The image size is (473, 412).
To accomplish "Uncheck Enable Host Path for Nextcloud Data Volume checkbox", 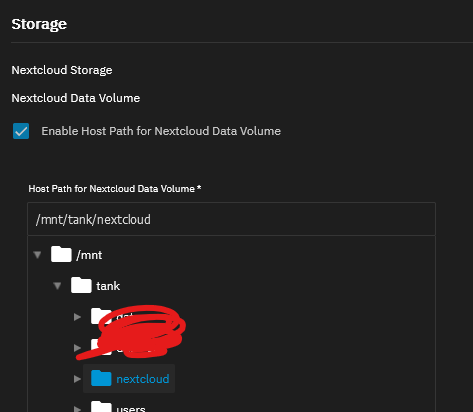I will pos(21,131).
